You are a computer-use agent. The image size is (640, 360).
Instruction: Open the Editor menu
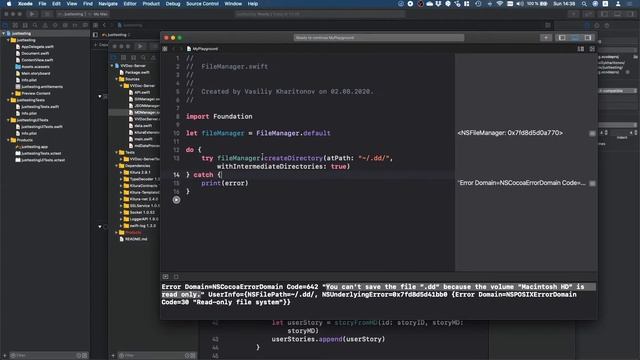pos(130,4)
